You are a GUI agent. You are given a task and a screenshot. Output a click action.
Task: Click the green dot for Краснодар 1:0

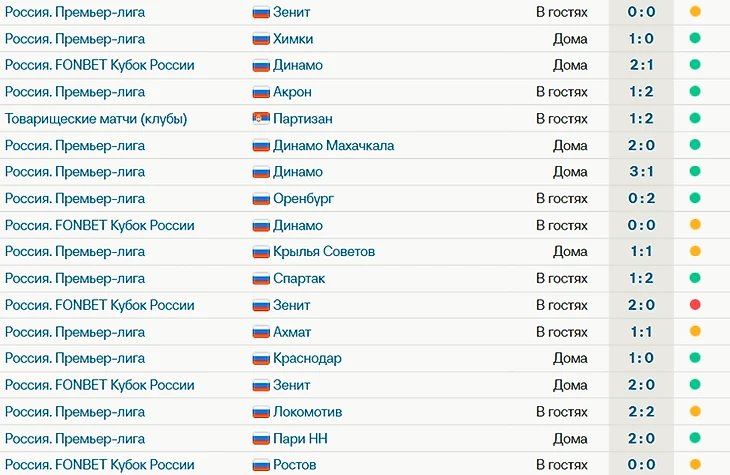tap(695, 358)
